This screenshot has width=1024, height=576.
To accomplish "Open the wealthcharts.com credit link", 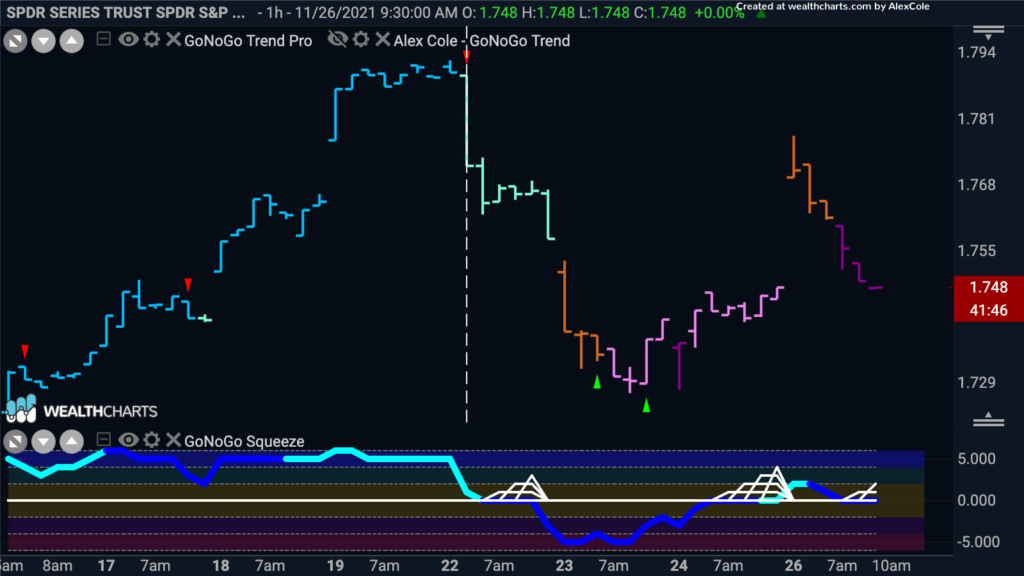I will pyautogui.click(x=833, y=7).
